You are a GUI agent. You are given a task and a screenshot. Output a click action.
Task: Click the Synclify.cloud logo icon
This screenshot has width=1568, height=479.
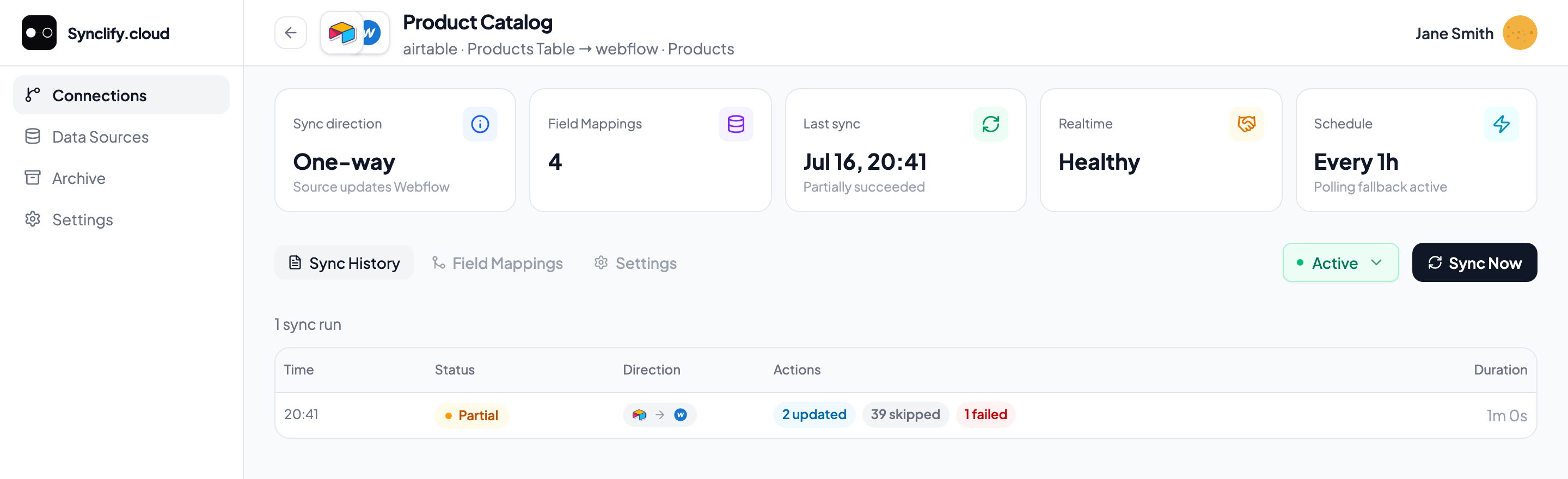pos(39,33)
